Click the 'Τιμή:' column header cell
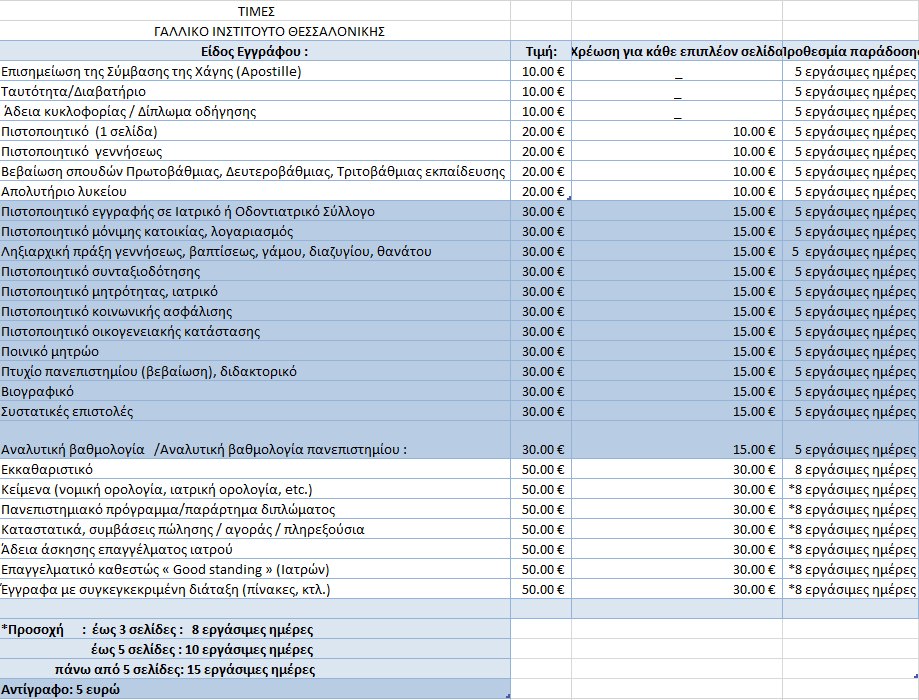Viewport: 919px width, 700px height. [x=540, y=51]
